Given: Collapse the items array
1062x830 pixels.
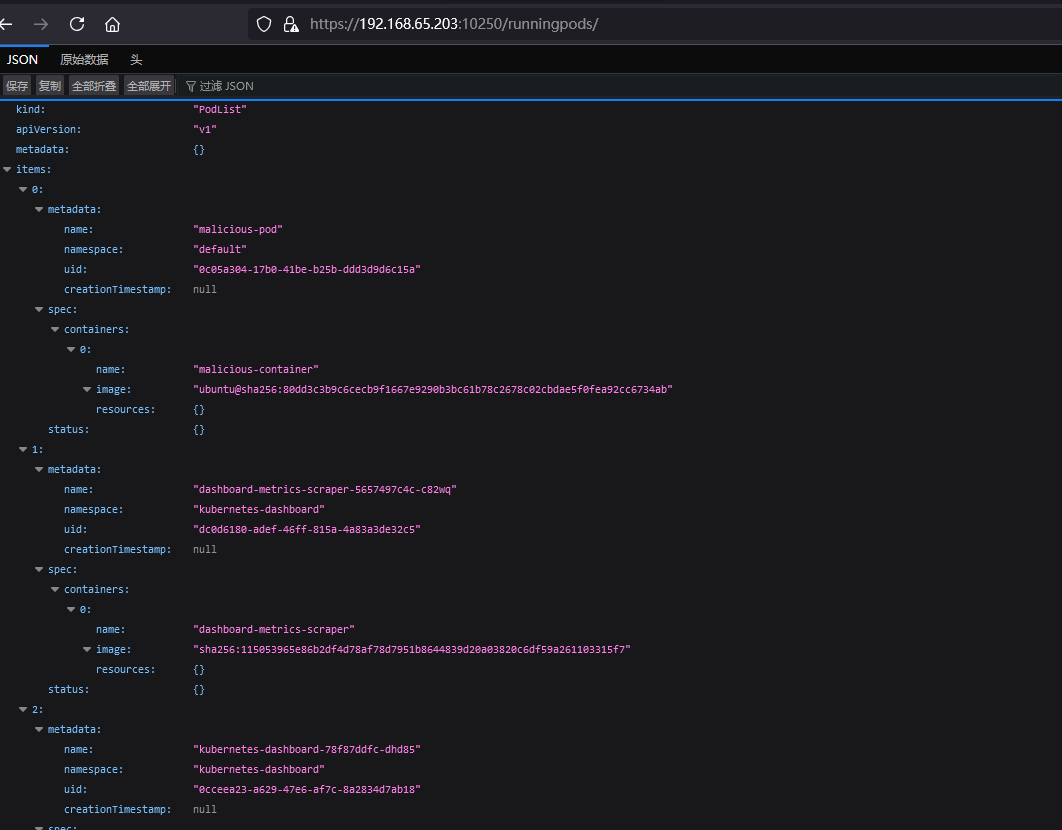Looking at the screenshot, I should 7,169.
